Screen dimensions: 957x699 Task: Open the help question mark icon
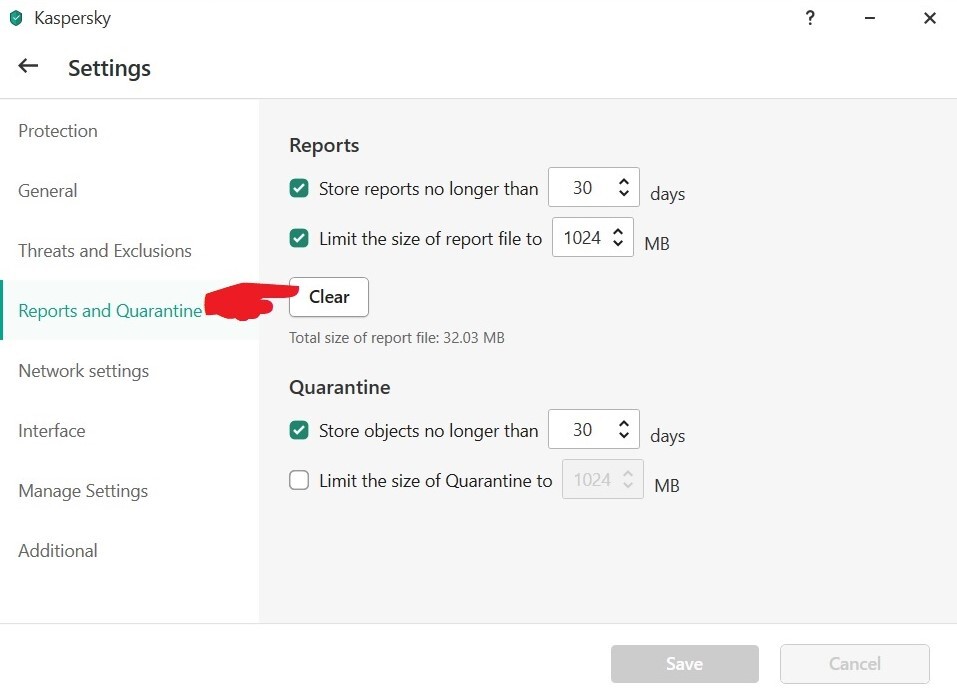tap(810, 18)
